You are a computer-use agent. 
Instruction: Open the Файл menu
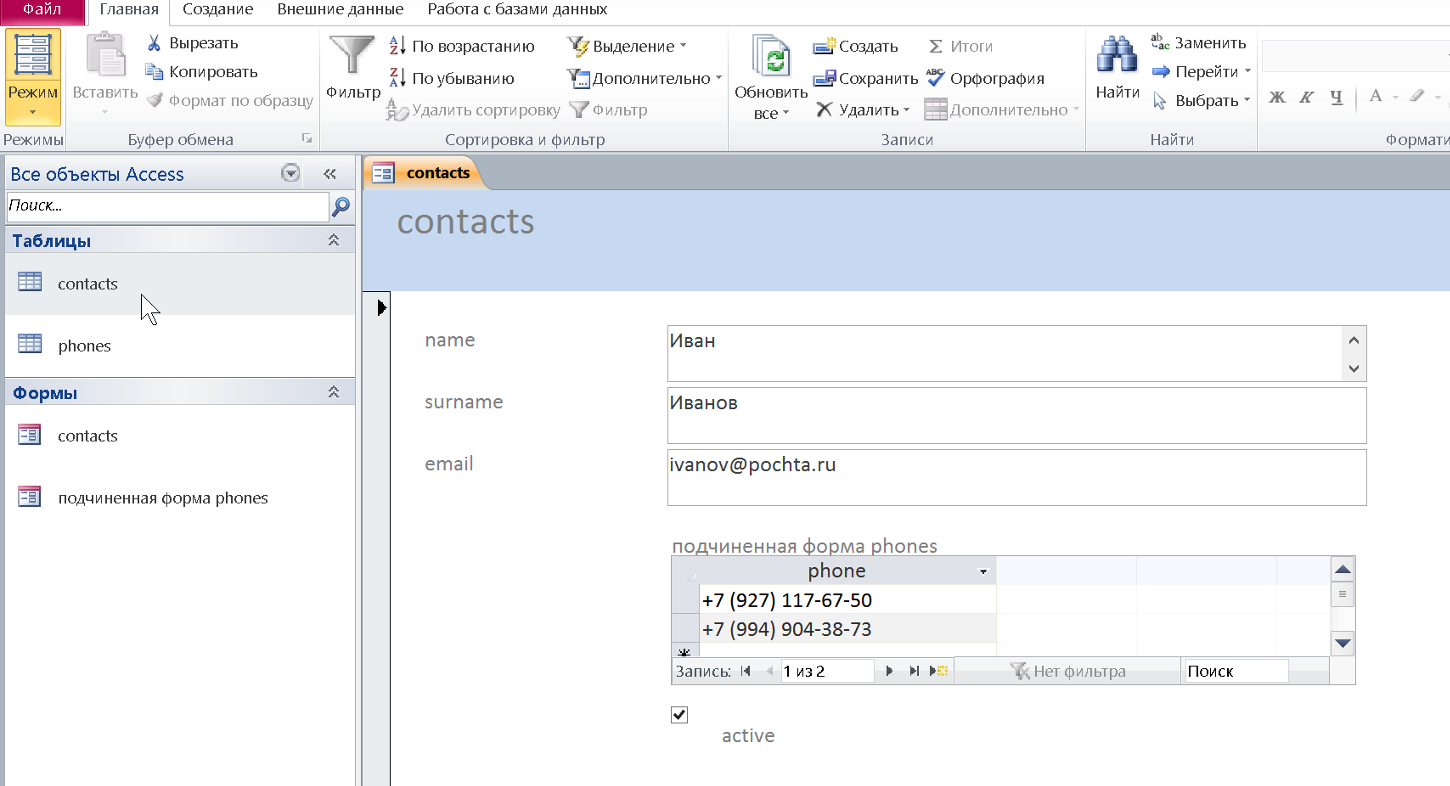42,10
